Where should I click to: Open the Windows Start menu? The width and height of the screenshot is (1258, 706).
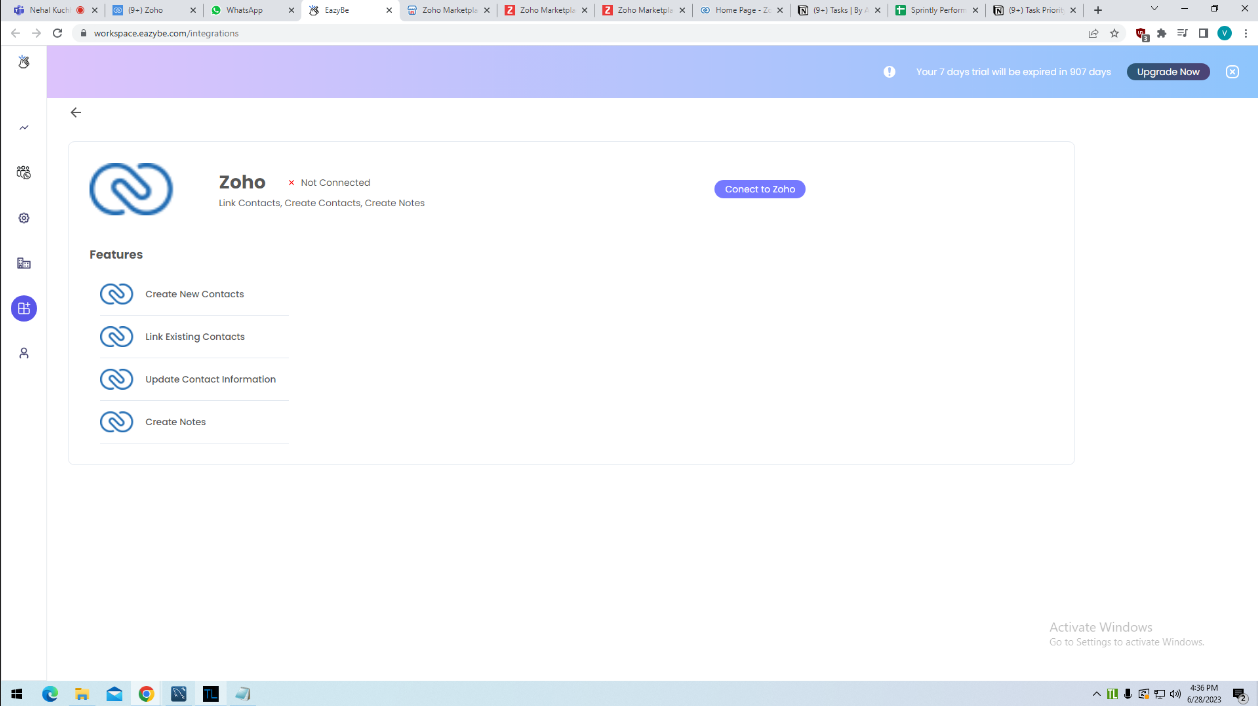click(x=17, y=694)
